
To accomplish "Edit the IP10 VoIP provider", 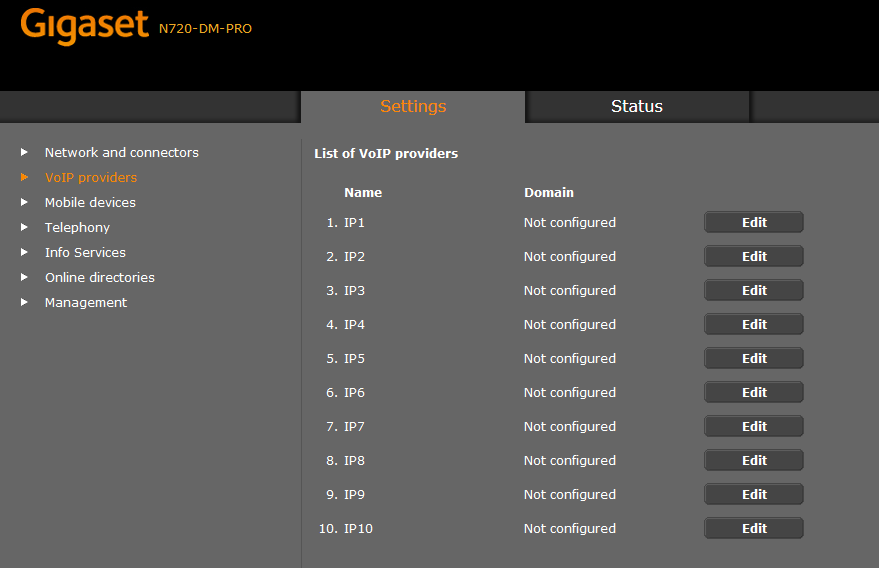I will (754, 528).
